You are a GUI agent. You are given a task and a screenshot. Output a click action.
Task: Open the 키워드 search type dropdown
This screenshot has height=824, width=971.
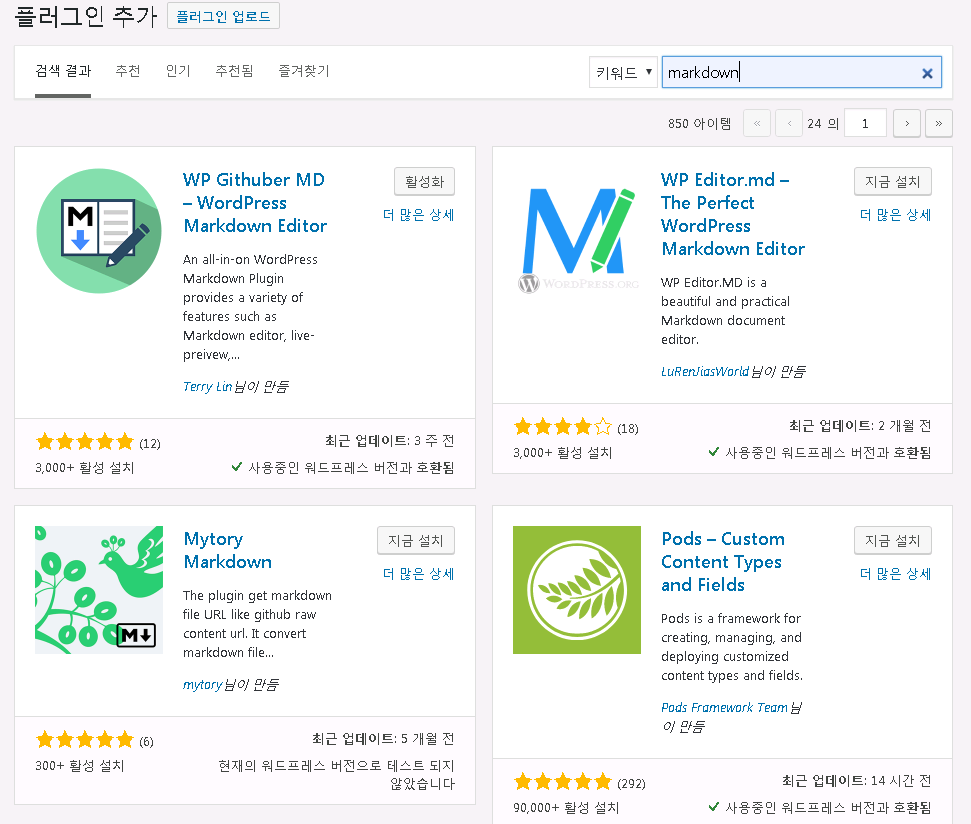coord(623,72)
